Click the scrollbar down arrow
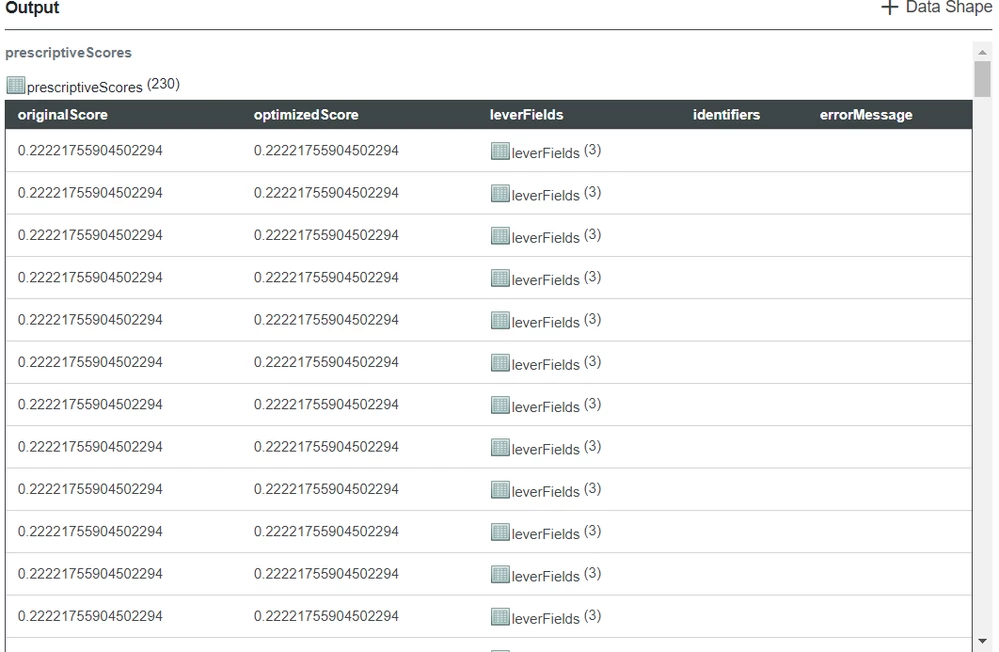The image size is (999, 652). (x=982, y=641)
